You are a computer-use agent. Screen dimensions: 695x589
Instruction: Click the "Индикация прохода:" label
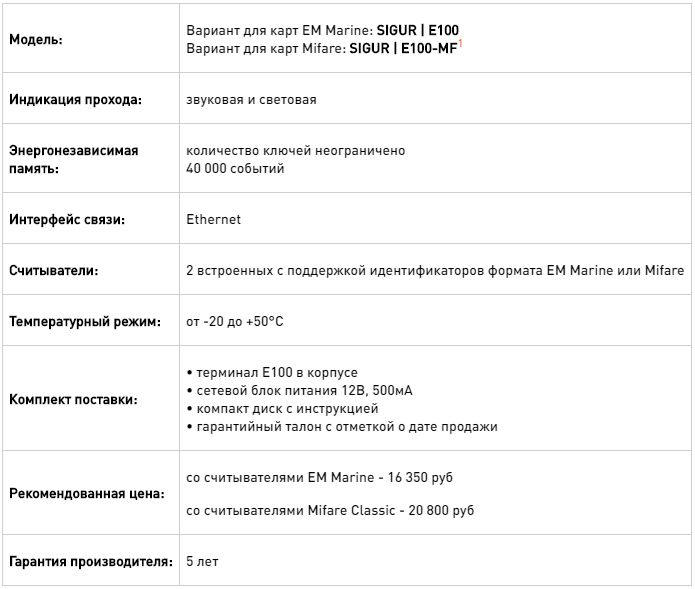pyautogui.click(x=75, y=100)
